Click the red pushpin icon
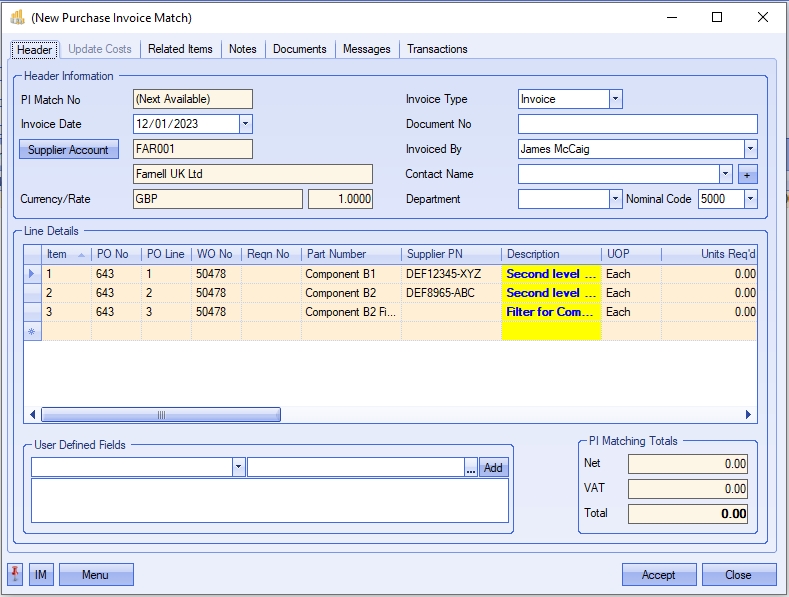 point(15,574)
